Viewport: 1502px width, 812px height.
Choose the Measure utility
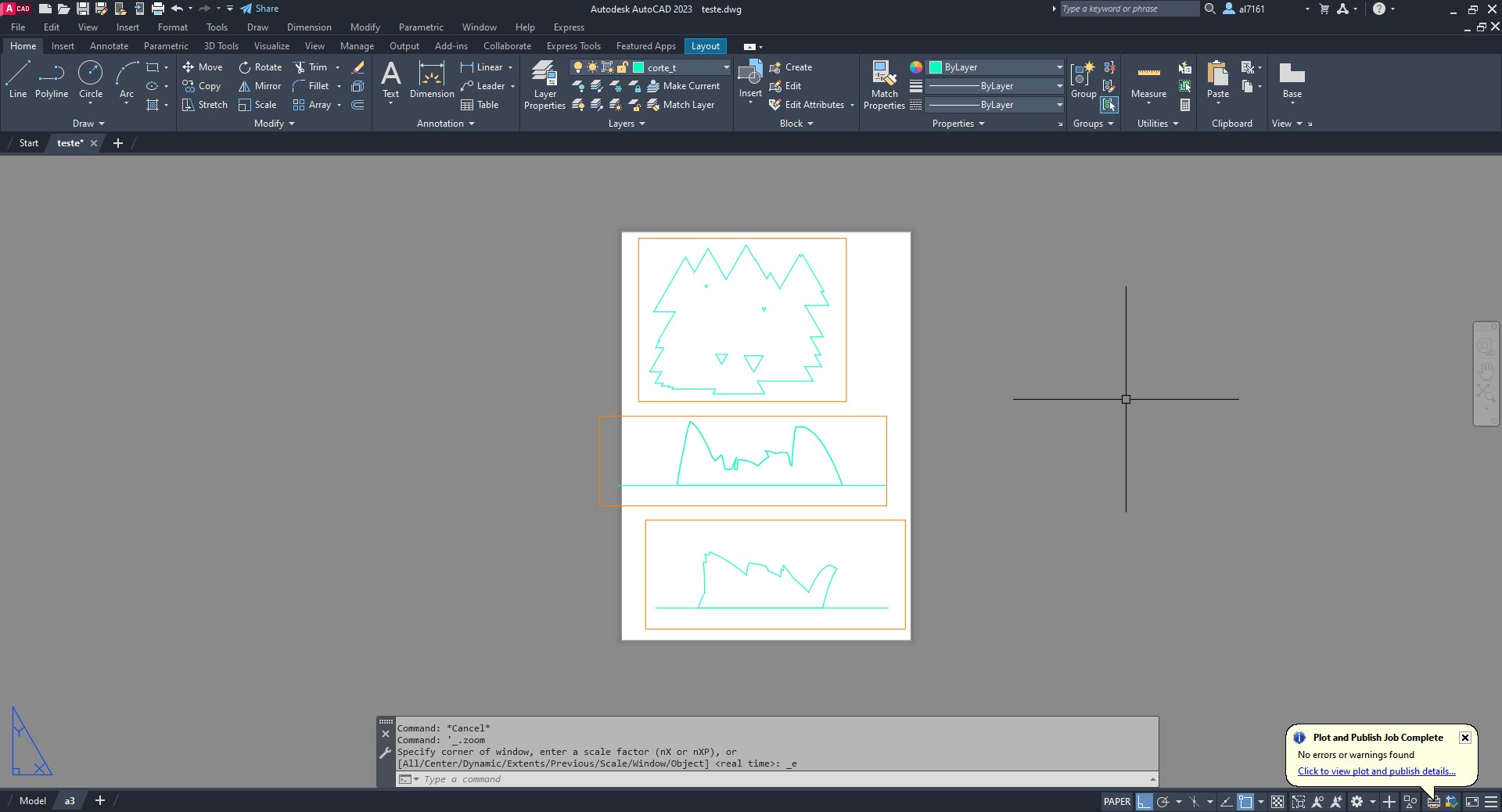(x=1148, y=81)
